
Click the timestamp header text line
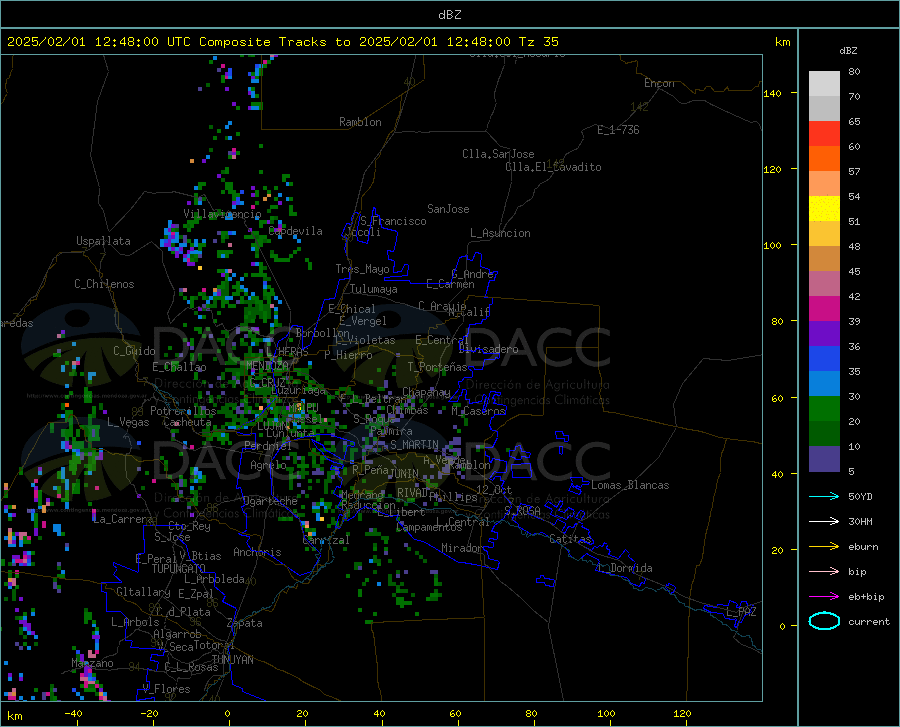click(282, 42)
